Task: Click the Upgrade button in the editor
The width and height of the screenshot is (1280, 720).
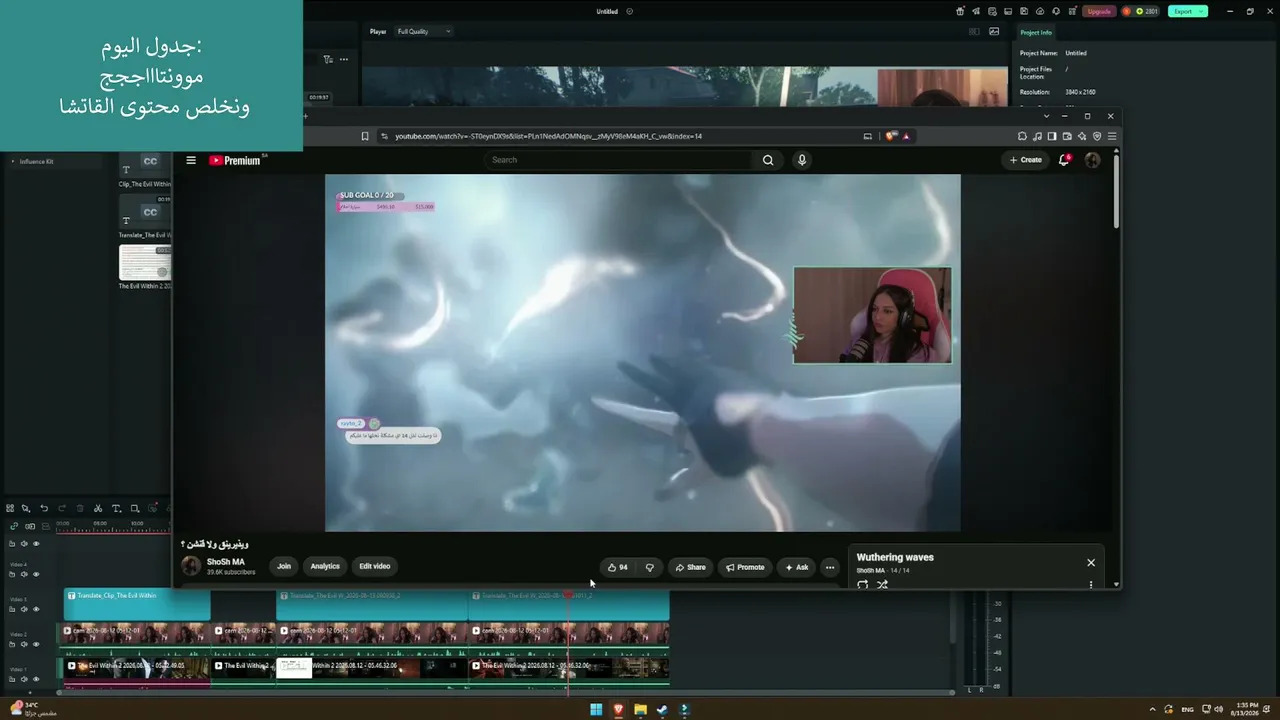Action: [1099, 11]
